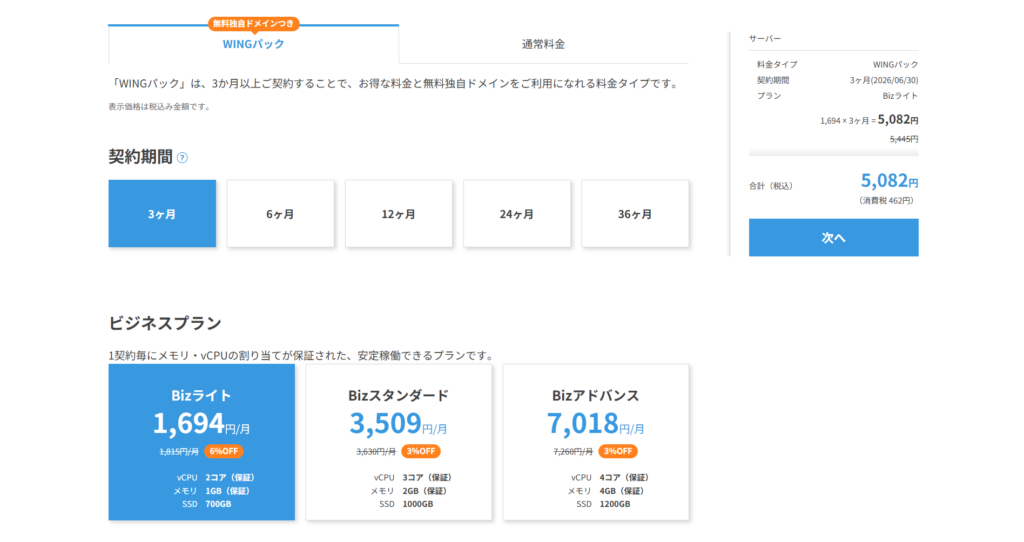Click the サーバー header in the summary panel
This screenshot has width=1024, height=542.
click(x=765, y=38)
